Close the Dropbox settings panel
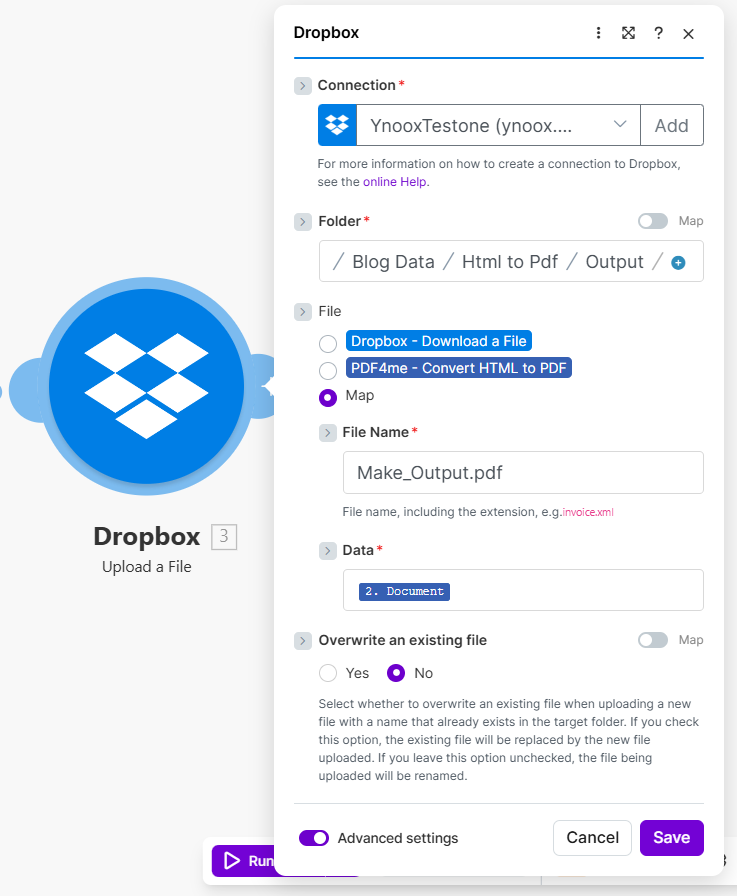This screenshot has height=896, width=737. pyautogui.click(x=688, y=33)
